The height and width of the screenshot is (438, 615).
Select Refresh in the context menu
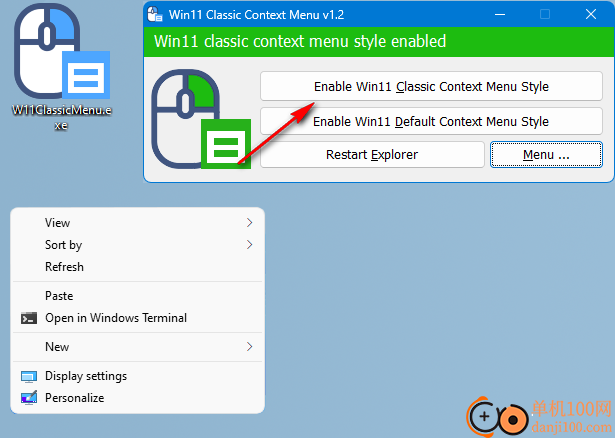[137, 267]
